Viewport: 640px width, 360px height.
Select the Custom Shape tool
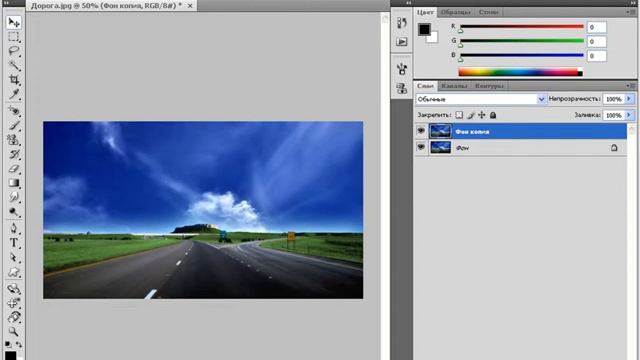click(14, 272)
